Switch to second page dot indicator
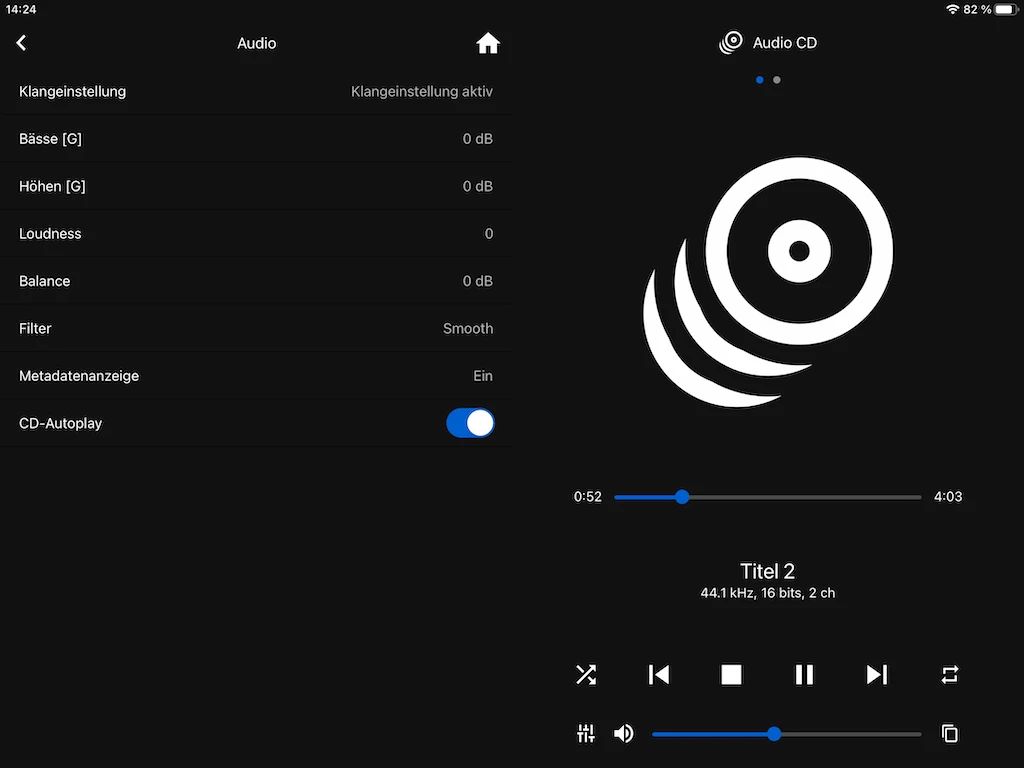Screen dimensions: 1024x768 [777, 80]
